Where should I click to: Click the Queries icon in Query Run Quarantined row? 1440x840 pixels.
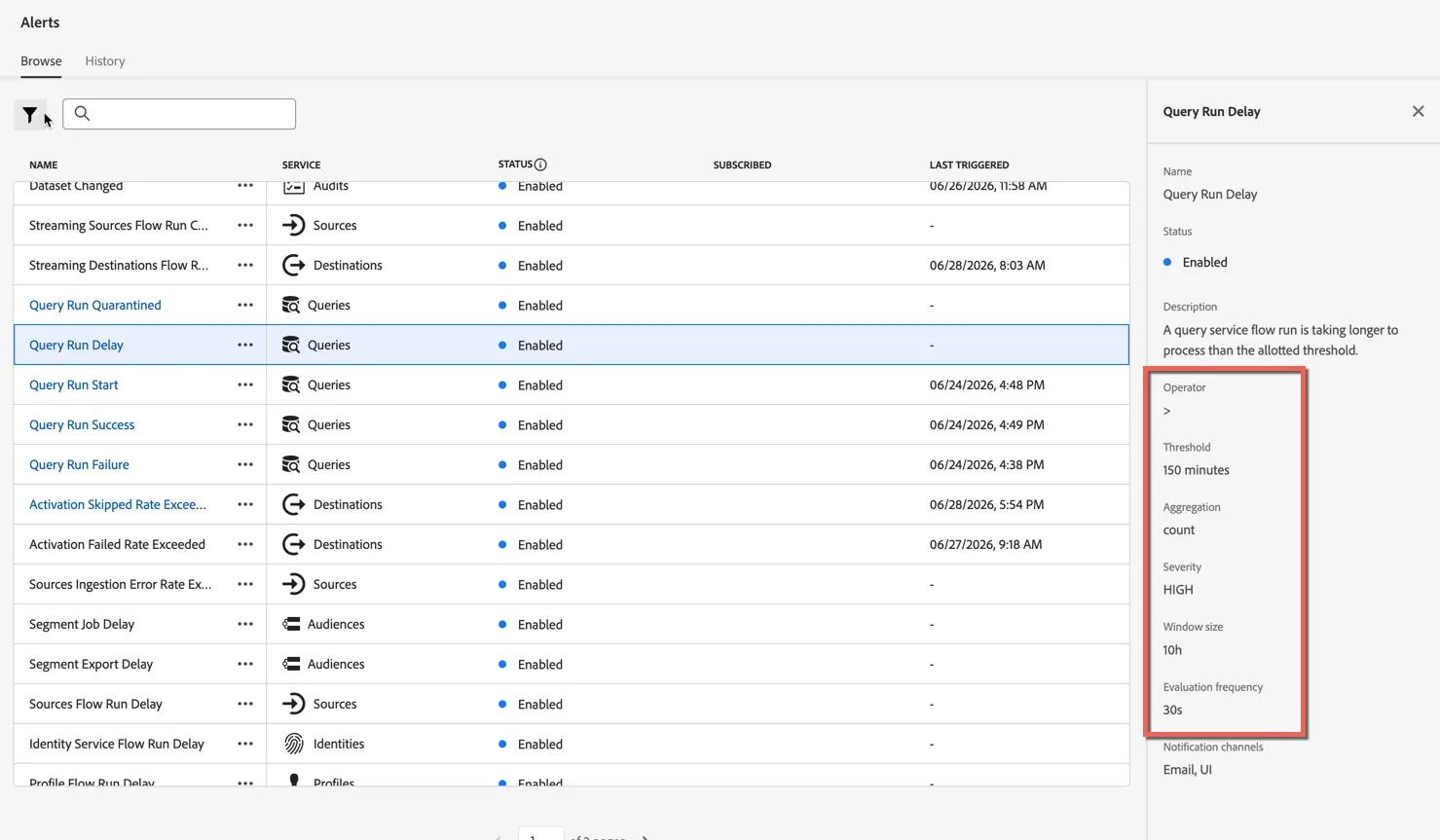tap(290, 305)
